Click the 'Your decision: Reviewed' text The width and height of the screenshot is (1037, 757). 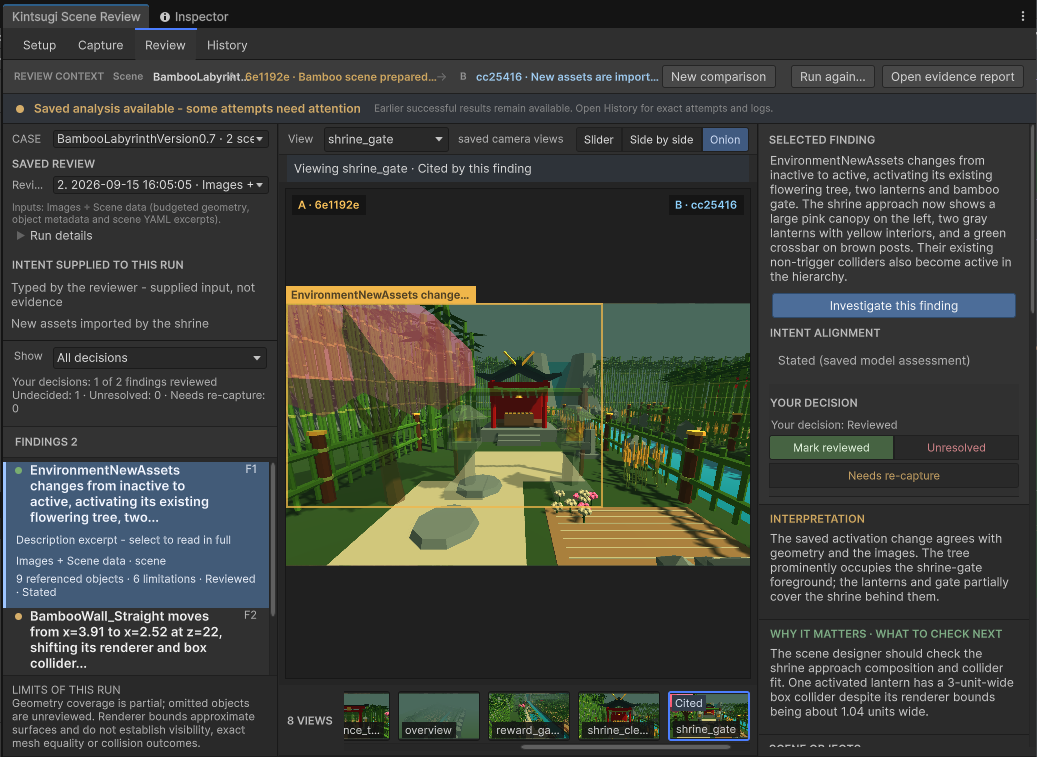(834, 425)
